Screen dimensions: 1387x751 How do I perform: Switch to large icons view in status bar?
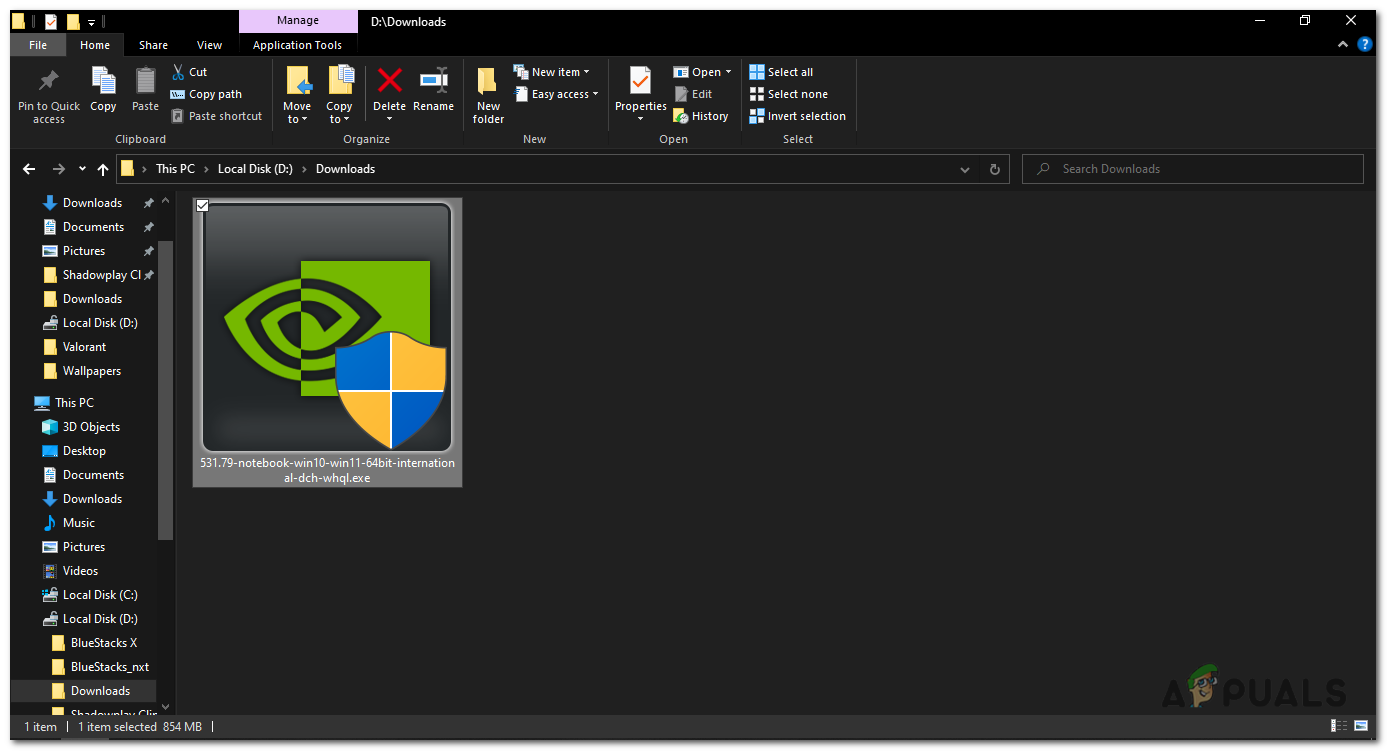pos(1360,727)
